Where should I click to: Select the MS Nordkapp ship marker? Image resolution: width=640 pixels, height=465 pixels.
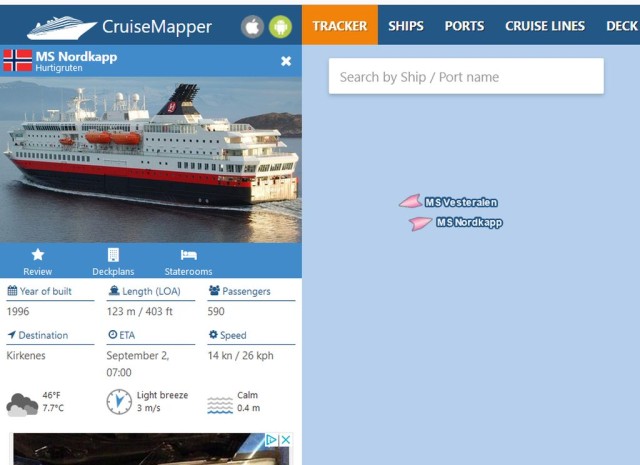pyautogui.click(x=420, y=223)
